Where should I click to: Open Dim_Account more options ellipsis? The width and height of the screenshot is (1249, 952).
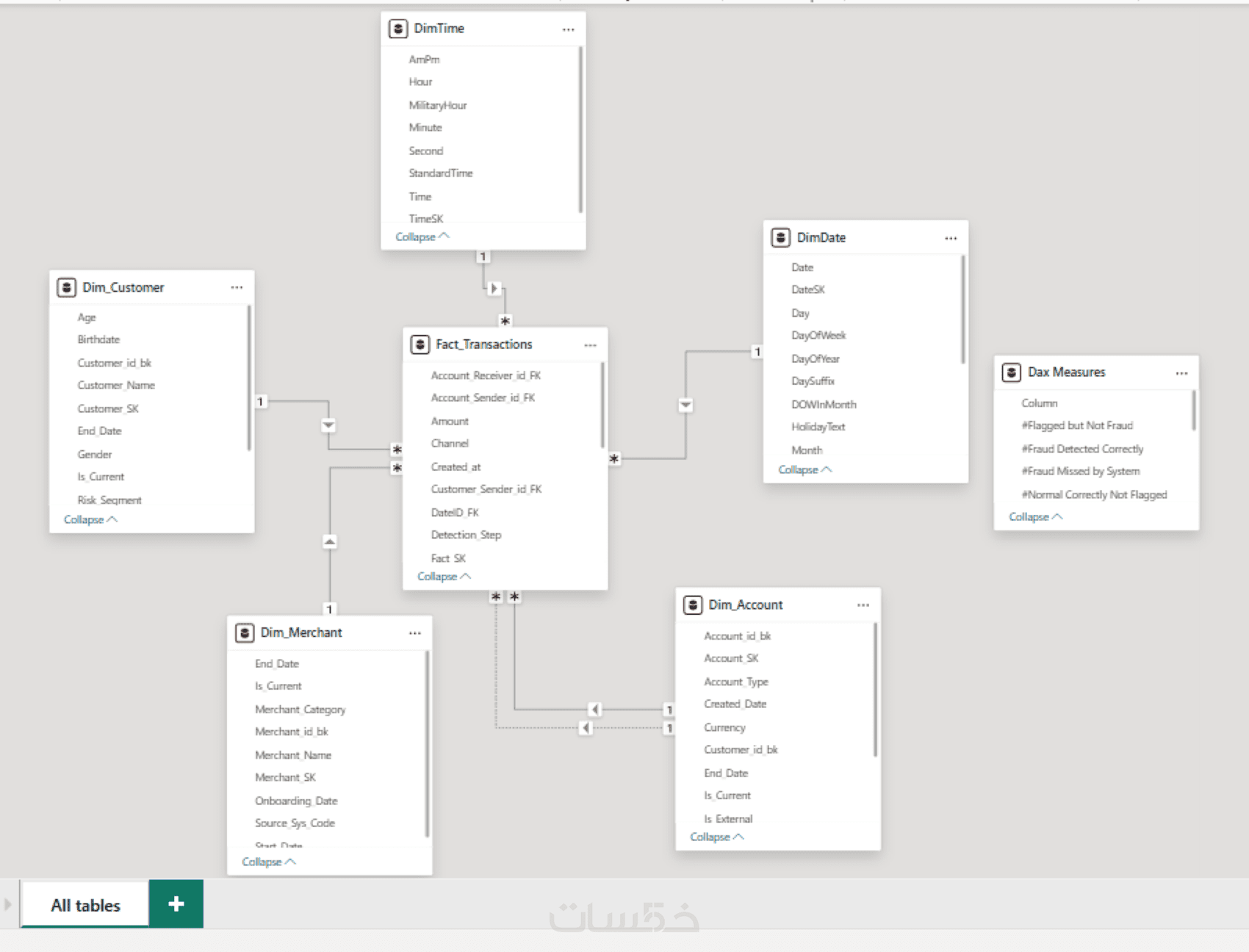click(863, 605)
